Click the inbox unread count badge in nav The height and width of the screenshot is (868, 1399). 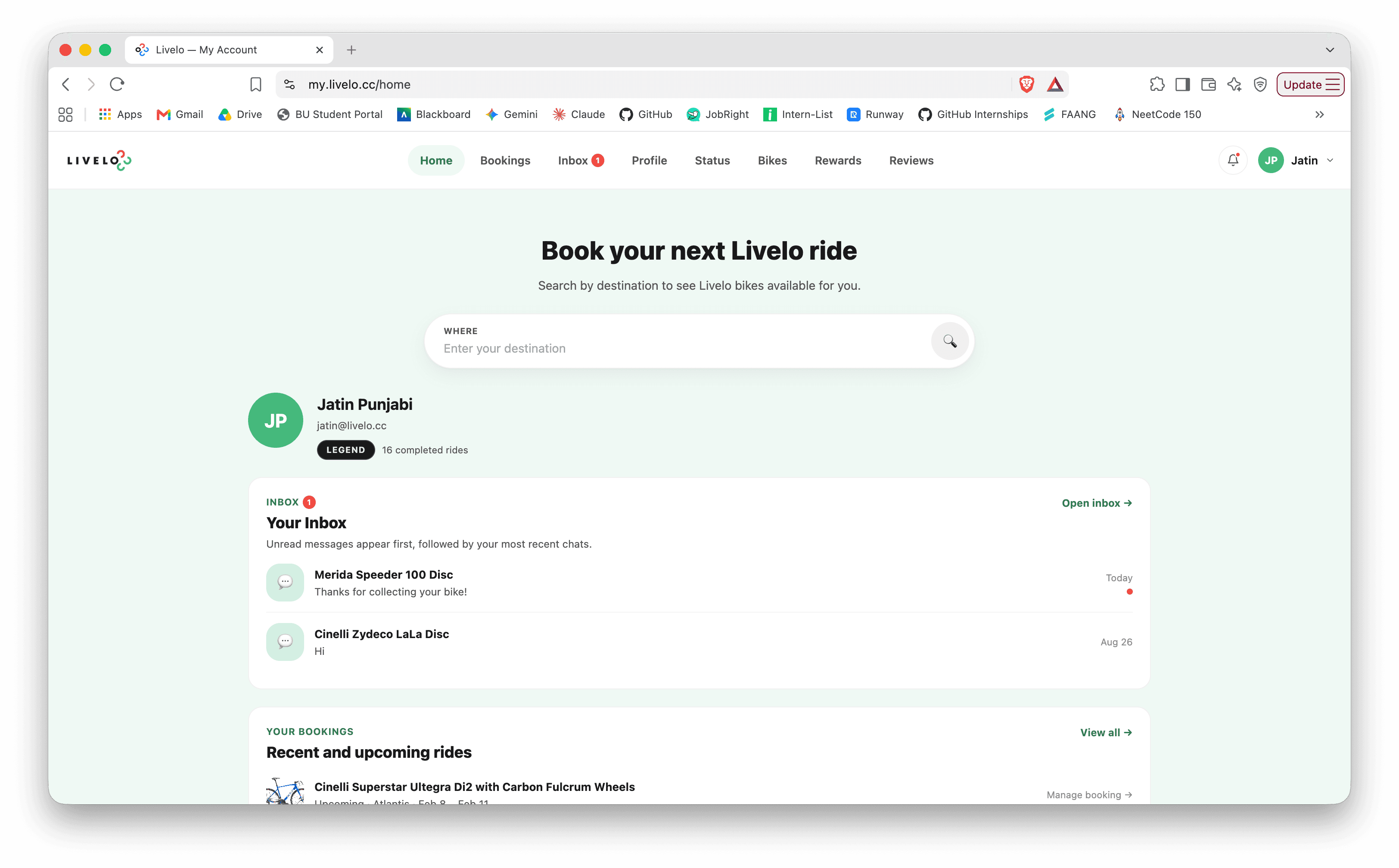pos(597,160)
